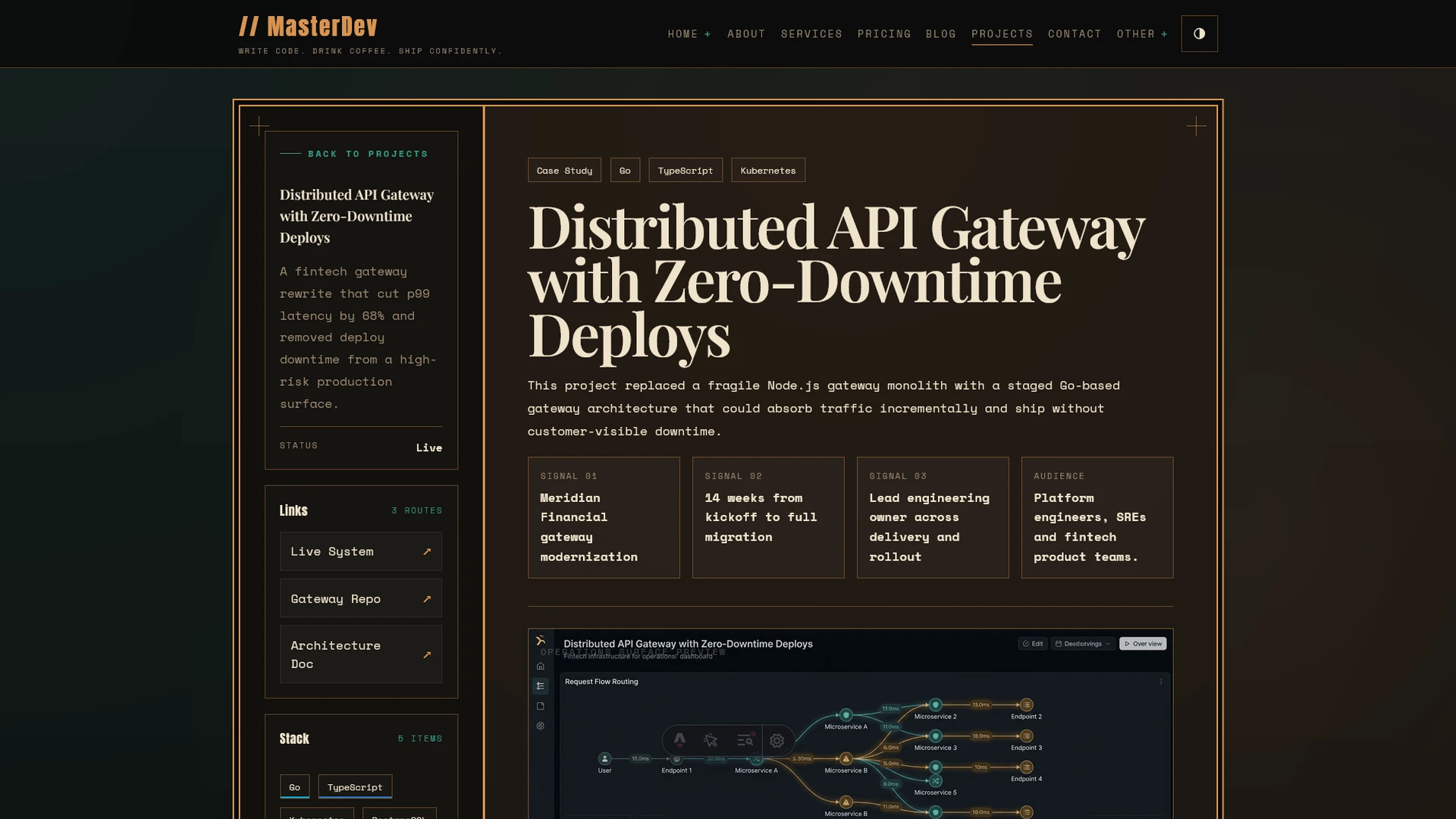1456x819 pixels.
Task: Click the Endpoint 2 list node
Action: pos(1026,704)
